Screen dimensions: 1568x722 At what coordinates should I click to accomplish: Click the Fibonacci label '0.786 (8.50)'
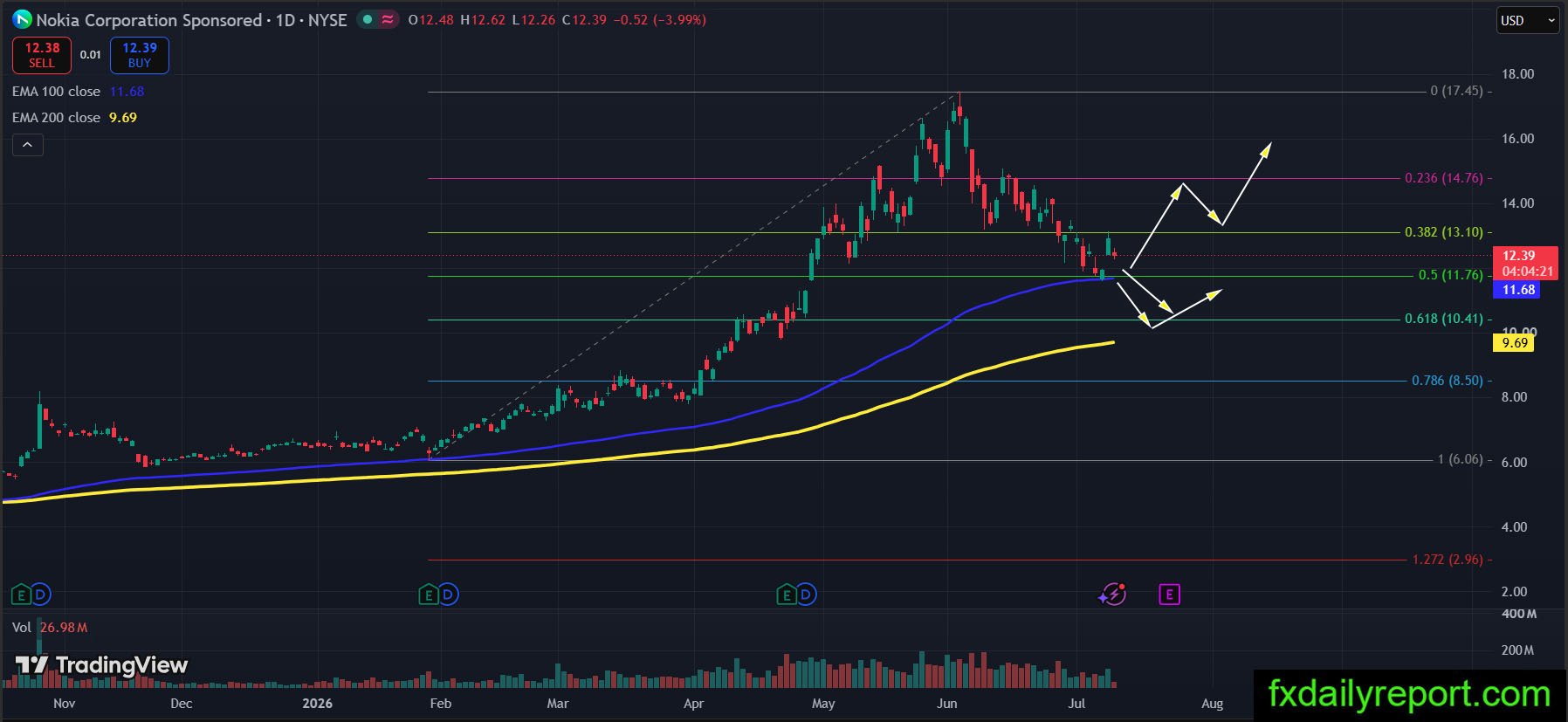[1448, 381]
